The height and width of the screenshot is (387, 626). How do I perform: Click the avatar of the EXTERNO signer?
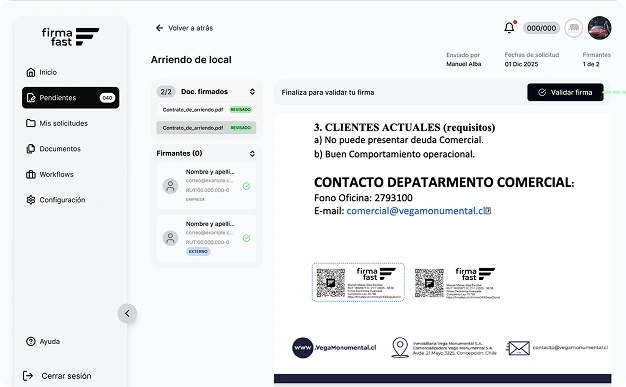170,238
